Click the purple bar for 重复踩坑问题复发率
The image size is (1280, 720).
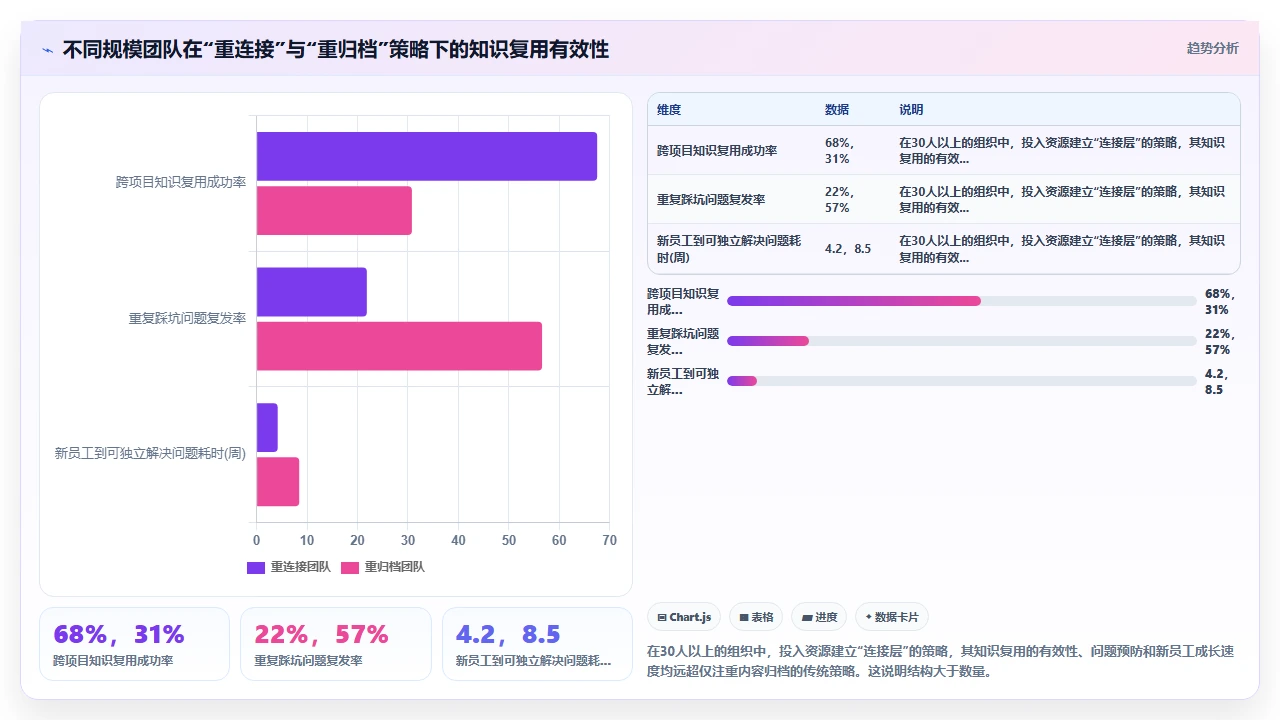[312, 292]
